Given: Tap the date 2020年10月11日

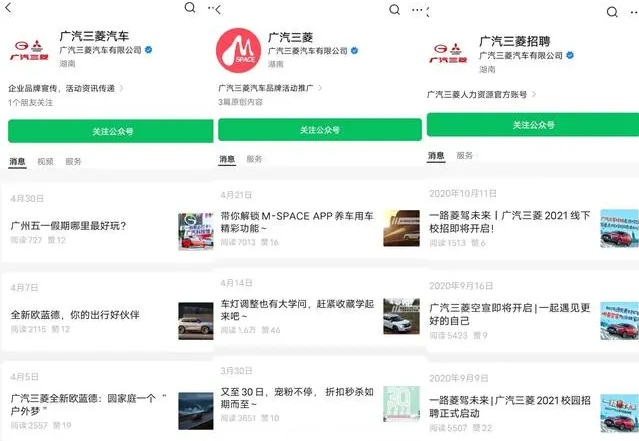Looking at the screenshot, I should point(463,193).
